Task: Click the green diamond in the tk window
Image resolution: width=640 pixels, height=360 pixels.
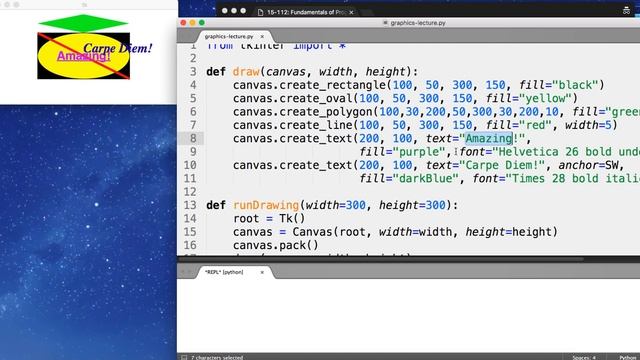Action: 83,23
